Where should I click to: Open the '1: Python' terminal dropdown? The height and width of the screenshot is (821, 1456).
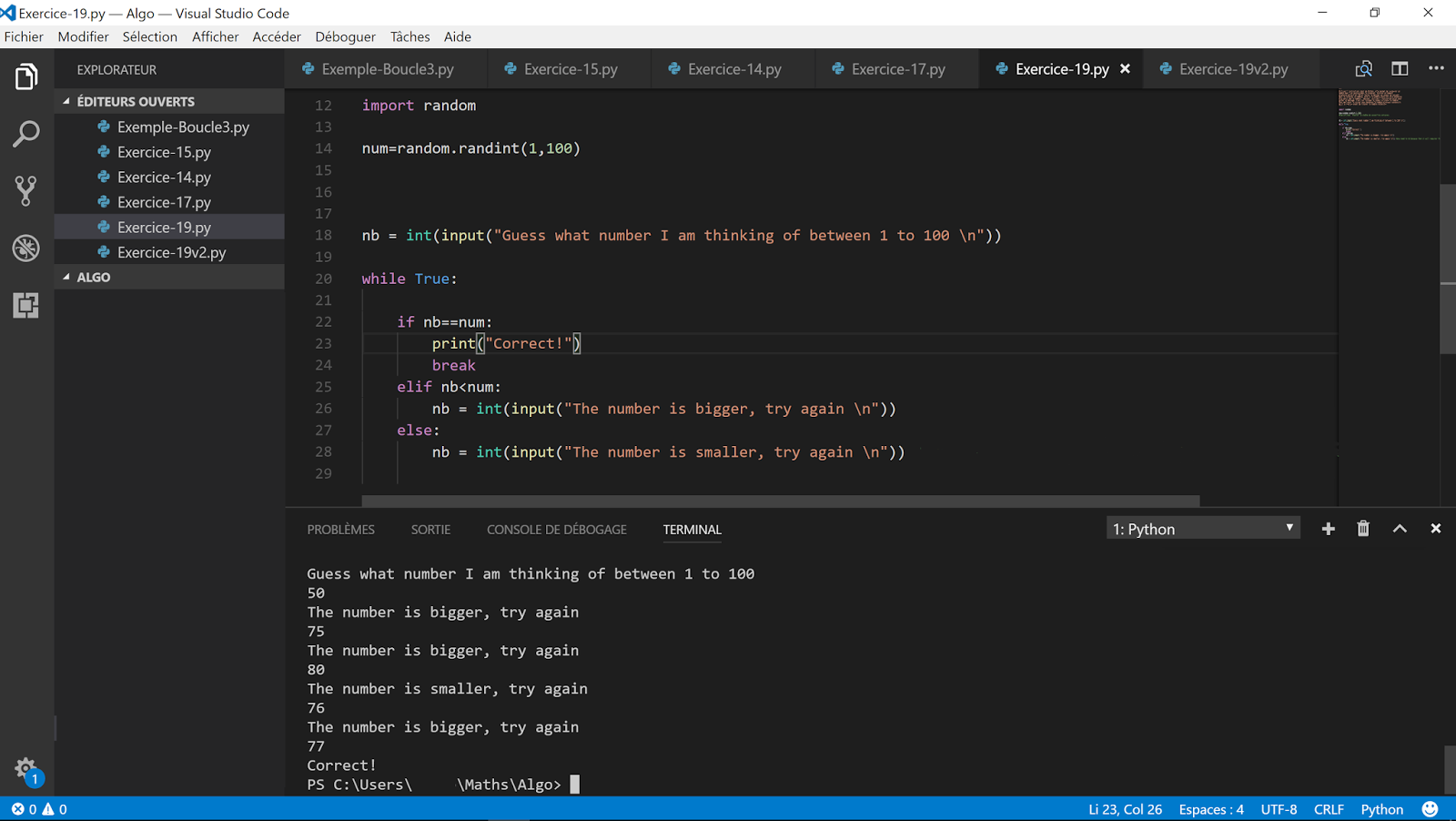point(1202,528)
